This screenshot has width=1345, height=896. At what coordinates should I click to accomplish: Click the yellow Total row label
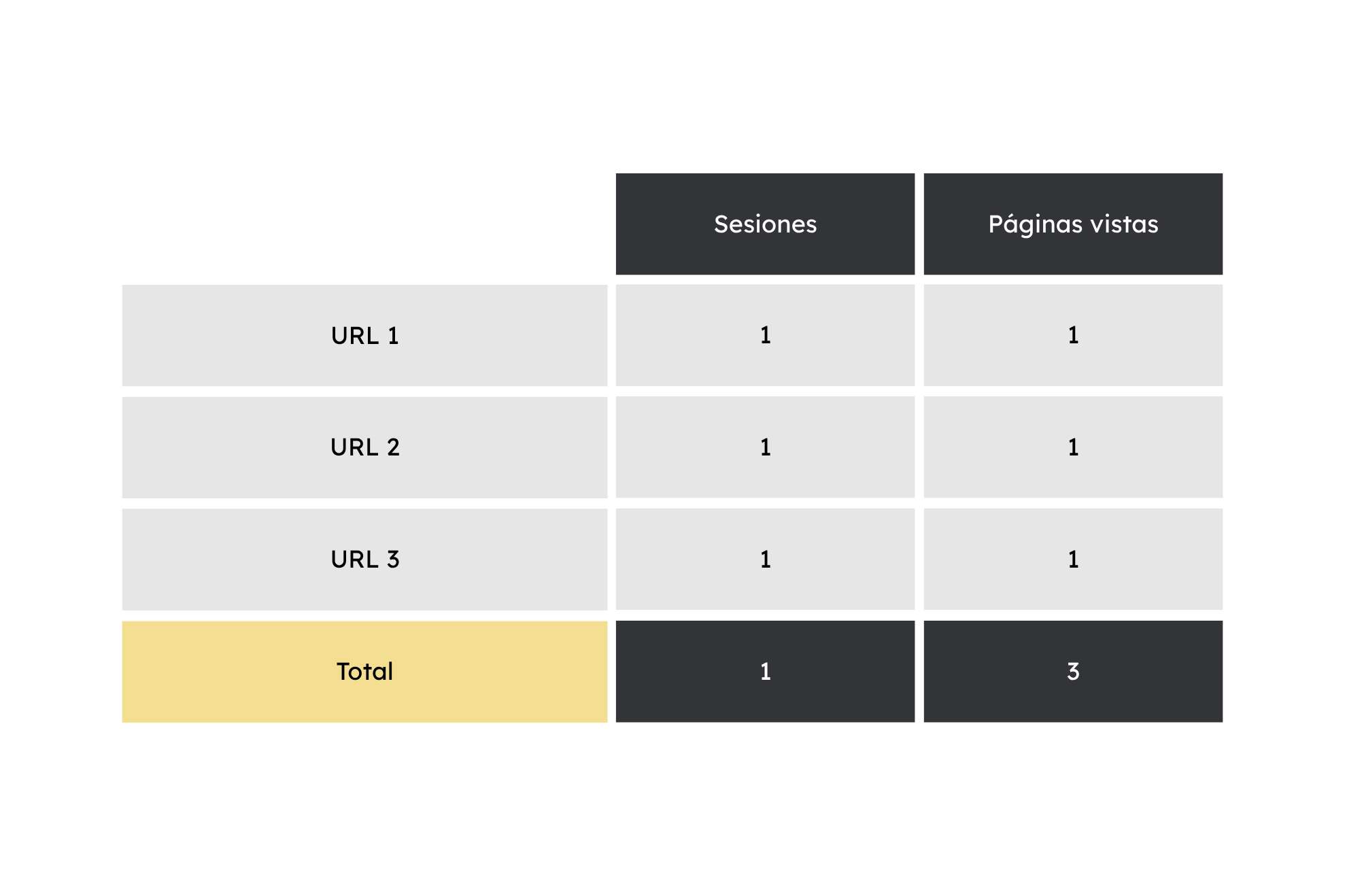click(364, 672)
